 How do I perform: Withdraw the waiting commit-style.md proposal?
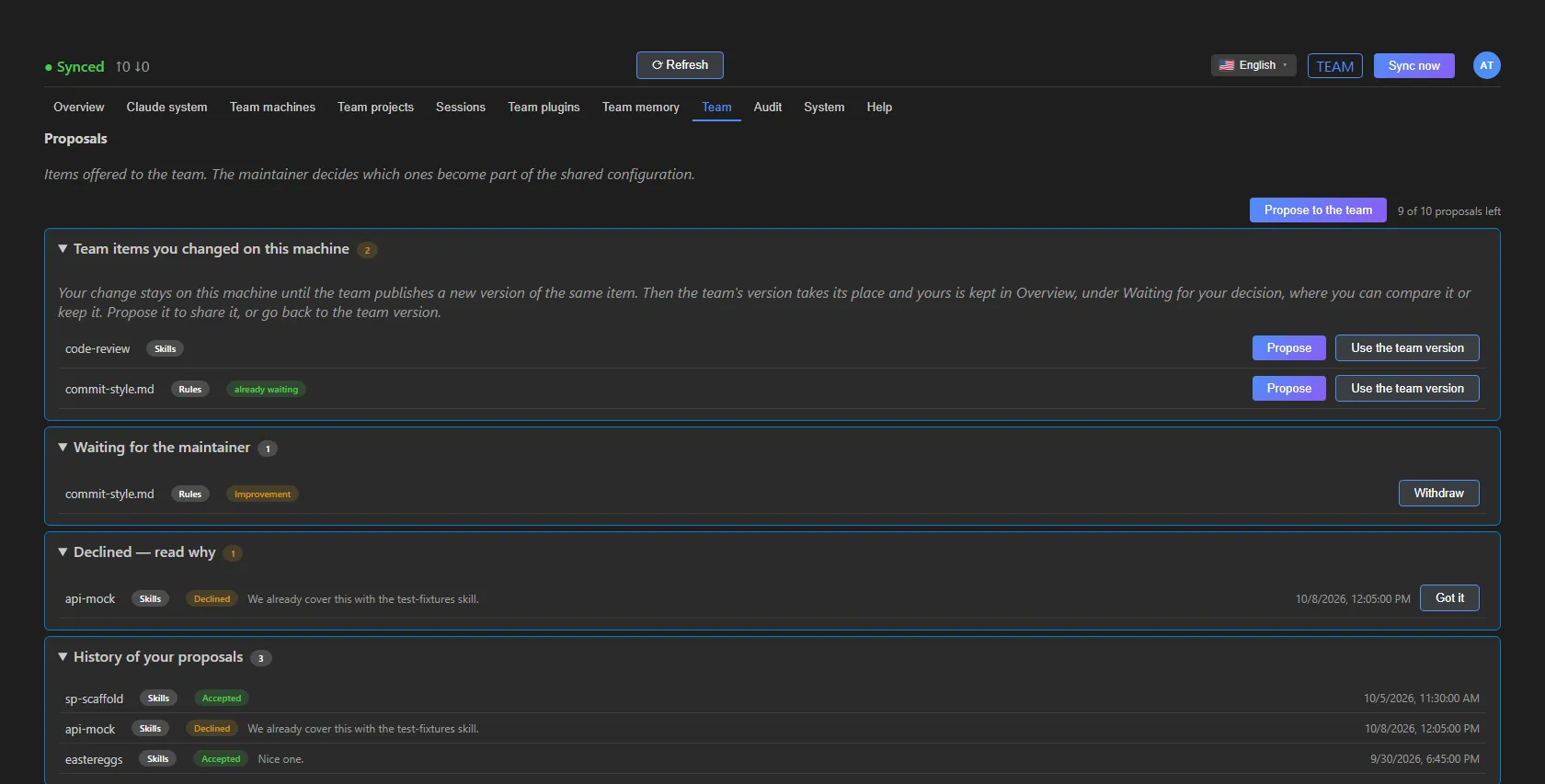tap(1439, 494)
